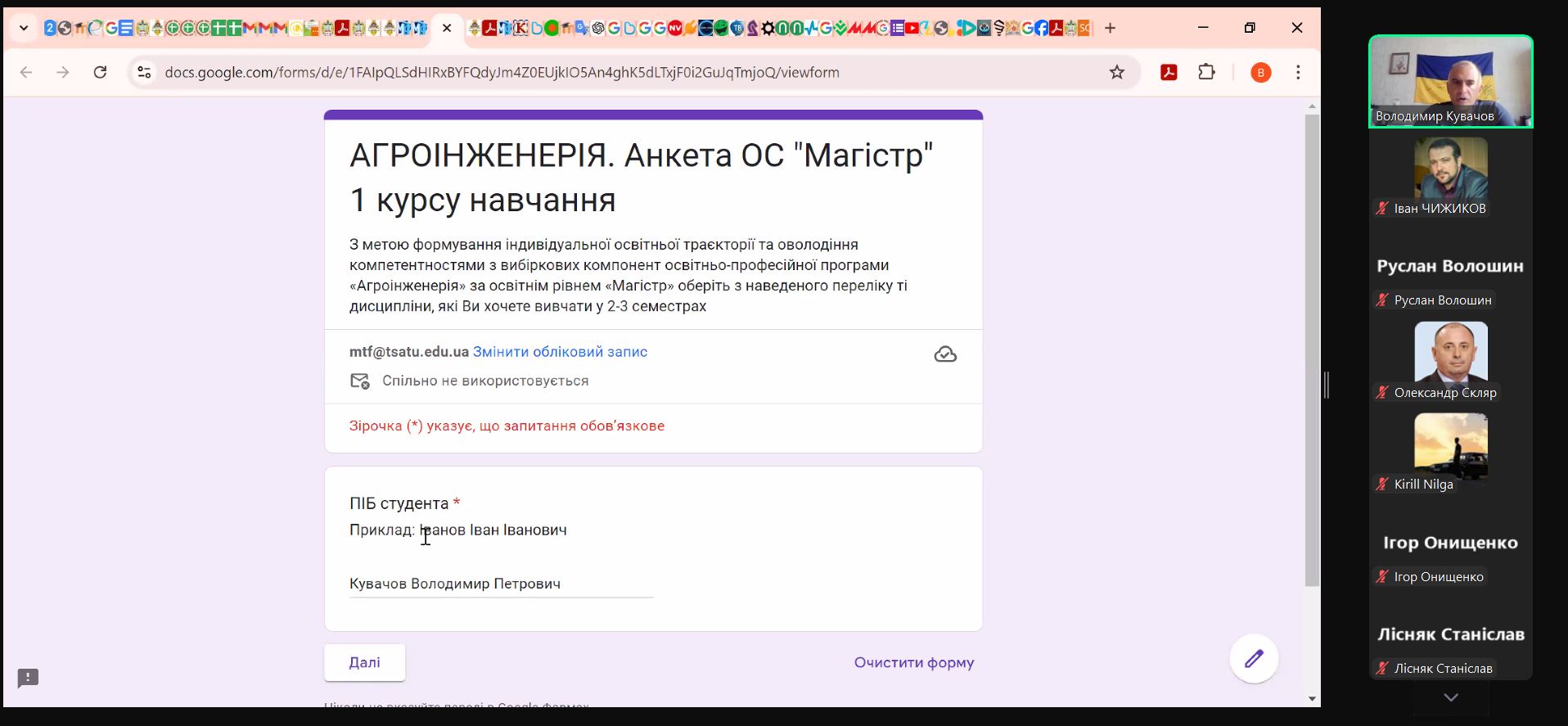The image size is (1568, 726).
Task: Click the cloud saved draft icon
Action: [x=945, y=354]
